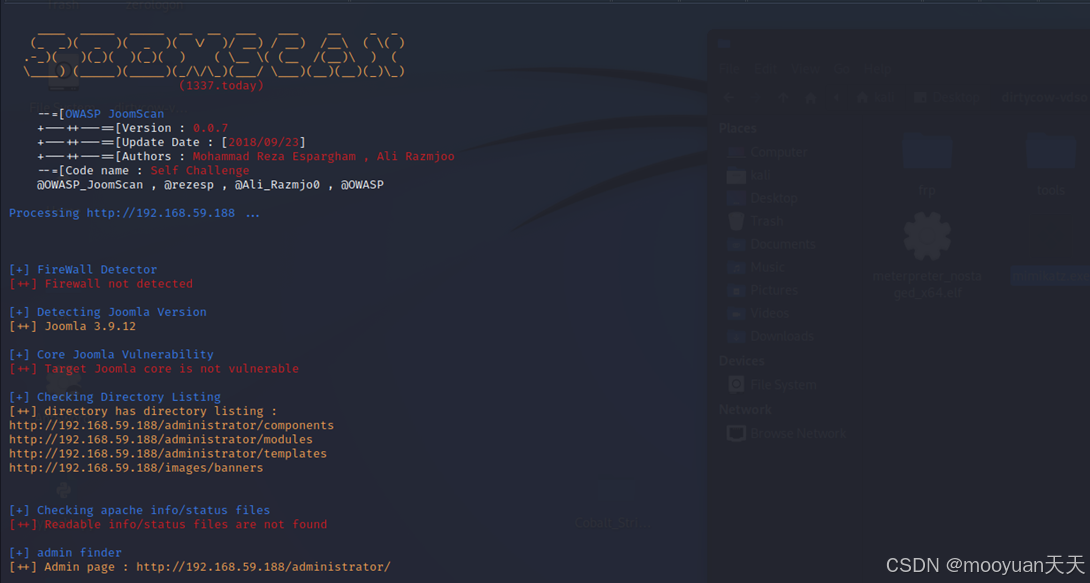
Task: Open the administrator/templates directory URL
Action: 168,453
